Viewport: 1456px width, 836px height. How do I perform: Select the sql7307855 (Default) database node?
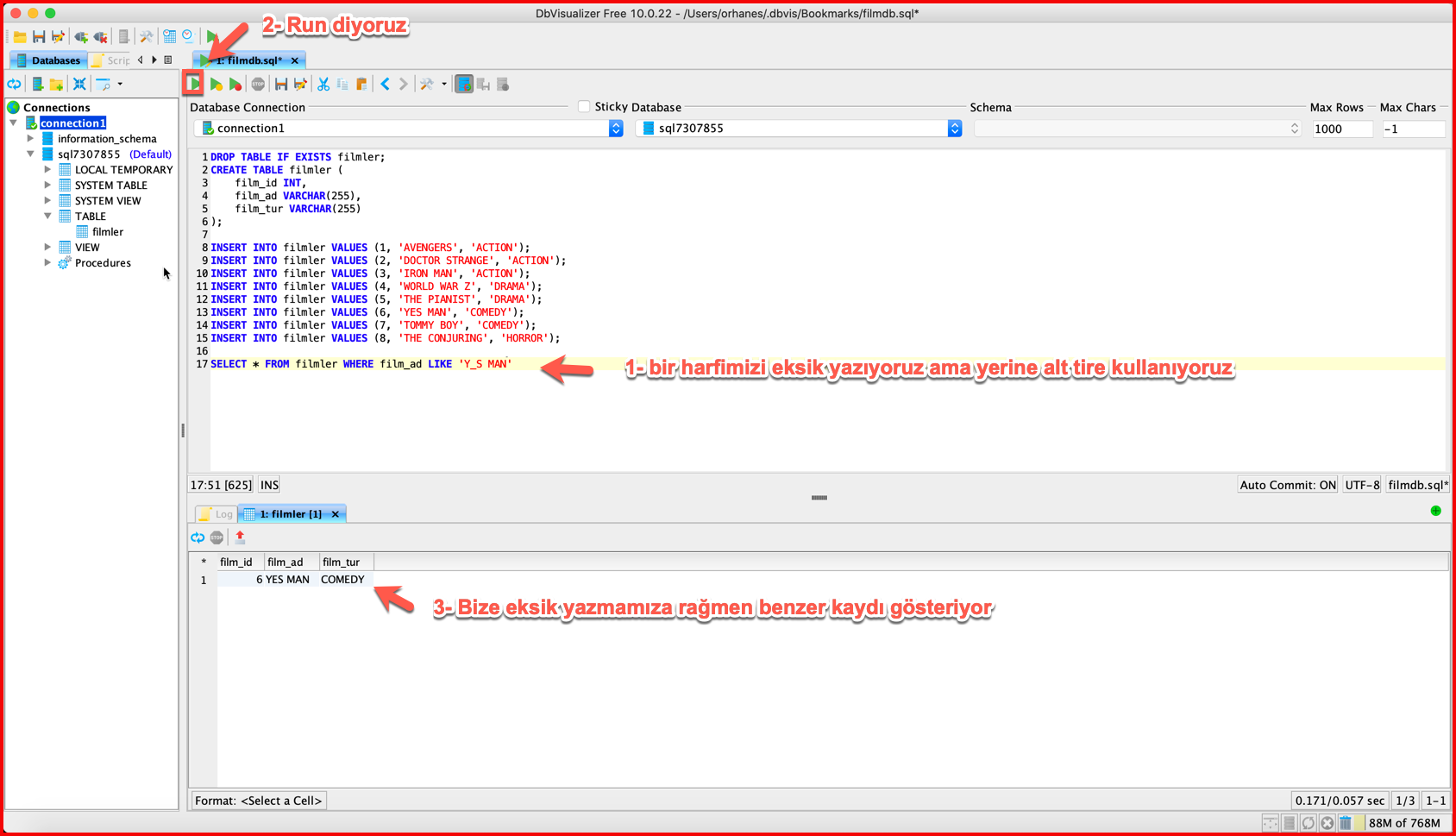(x=106, y=154)
